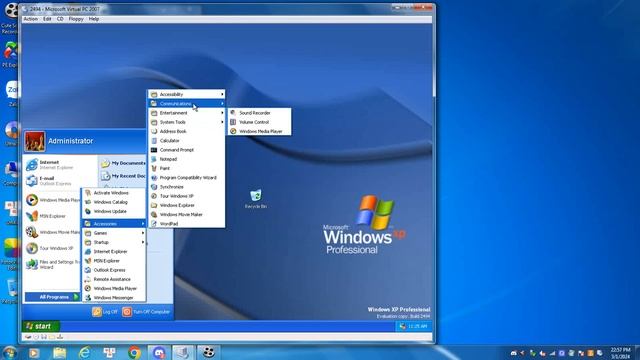Launch Windows Media Player in Entertainment submenu

tap(260, 131)
